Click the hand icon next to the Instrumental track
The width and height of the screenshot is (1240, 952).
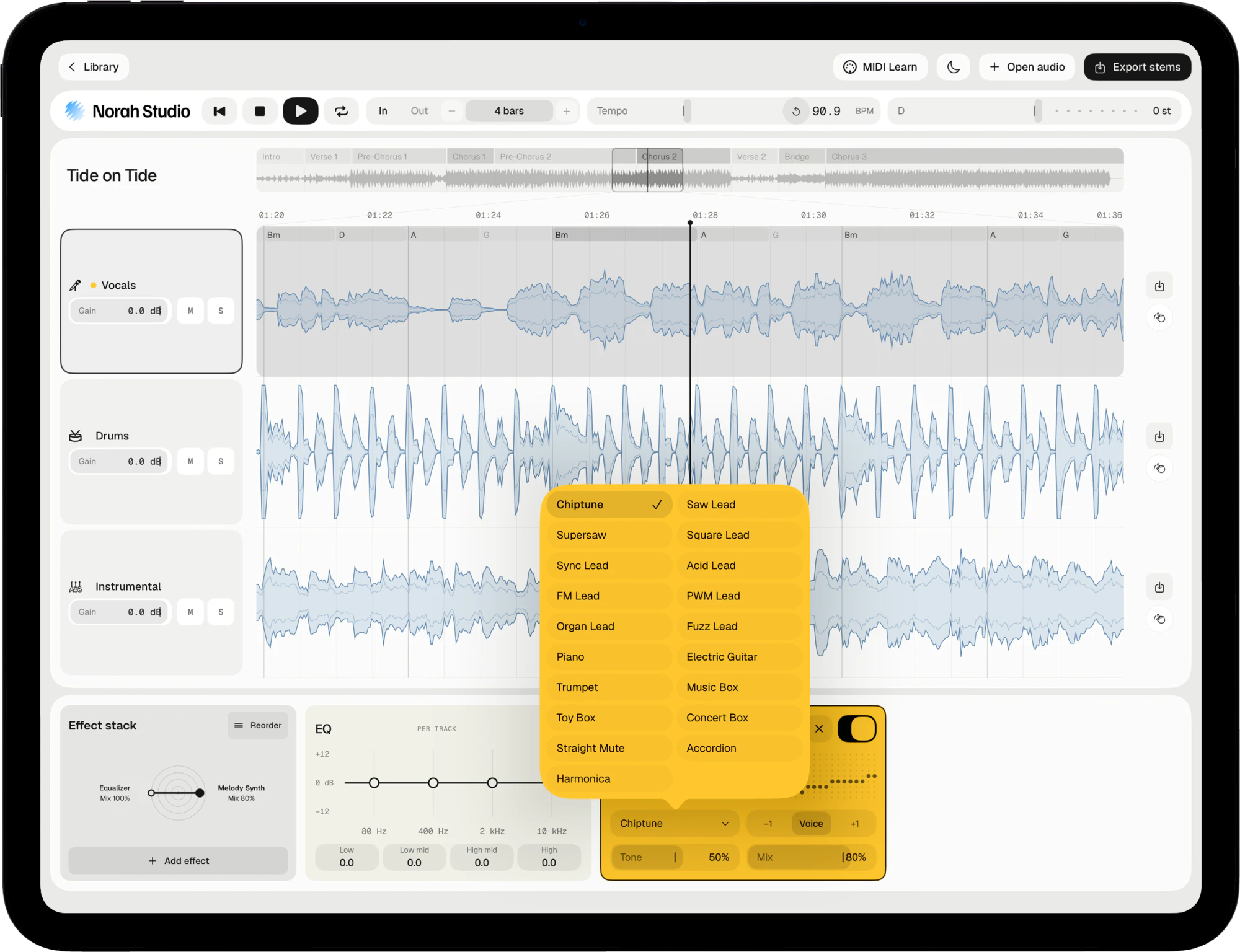coord(1159,619)
